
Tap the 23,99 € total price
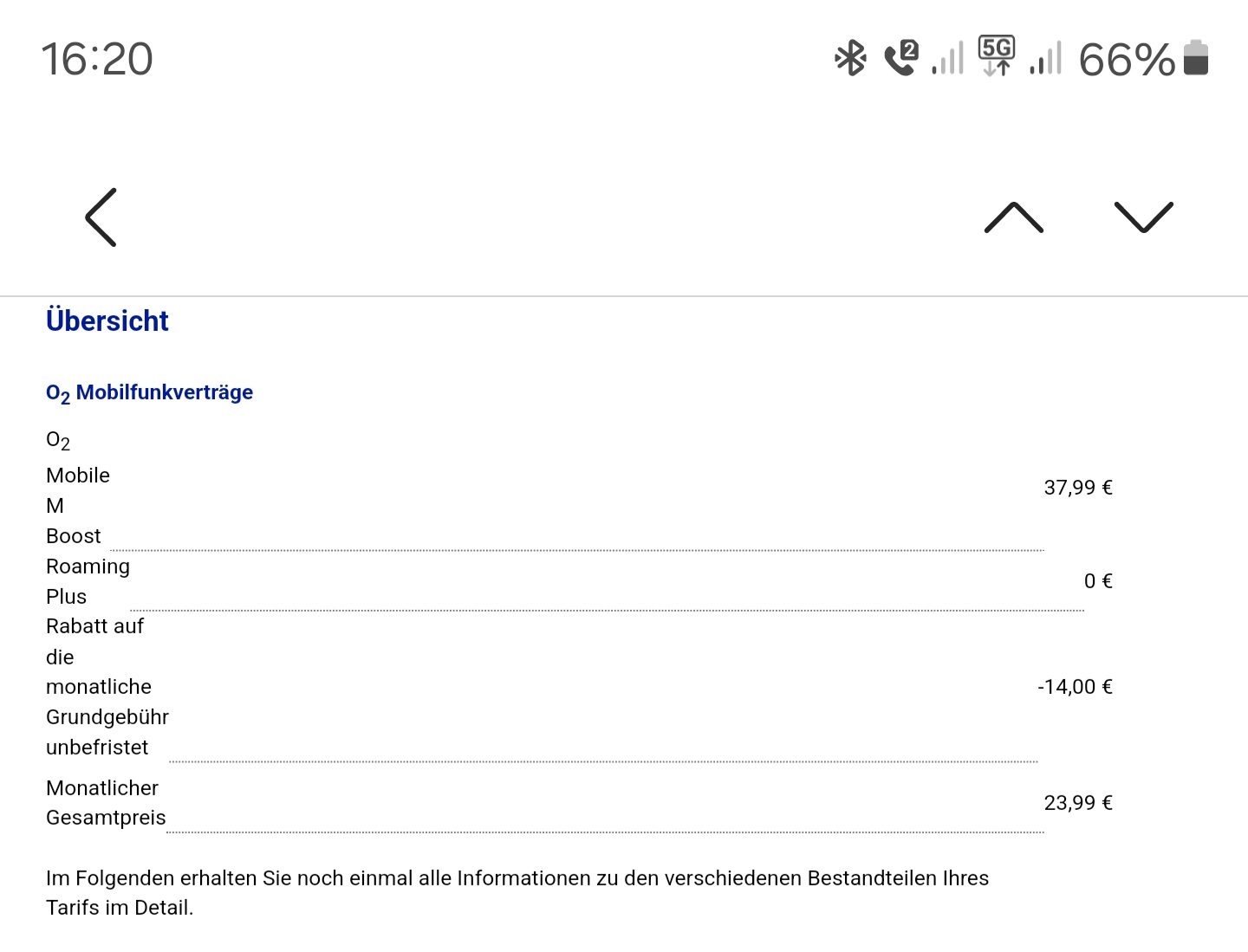pos(1078,803)
